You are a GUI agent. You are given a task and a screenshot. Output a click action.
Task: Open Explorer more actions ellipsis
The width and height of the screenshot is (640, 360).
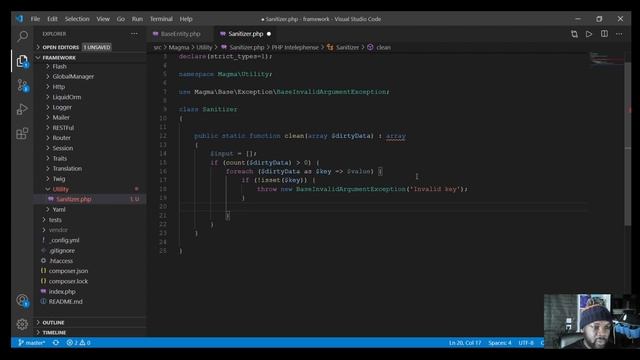coord(134,34)
